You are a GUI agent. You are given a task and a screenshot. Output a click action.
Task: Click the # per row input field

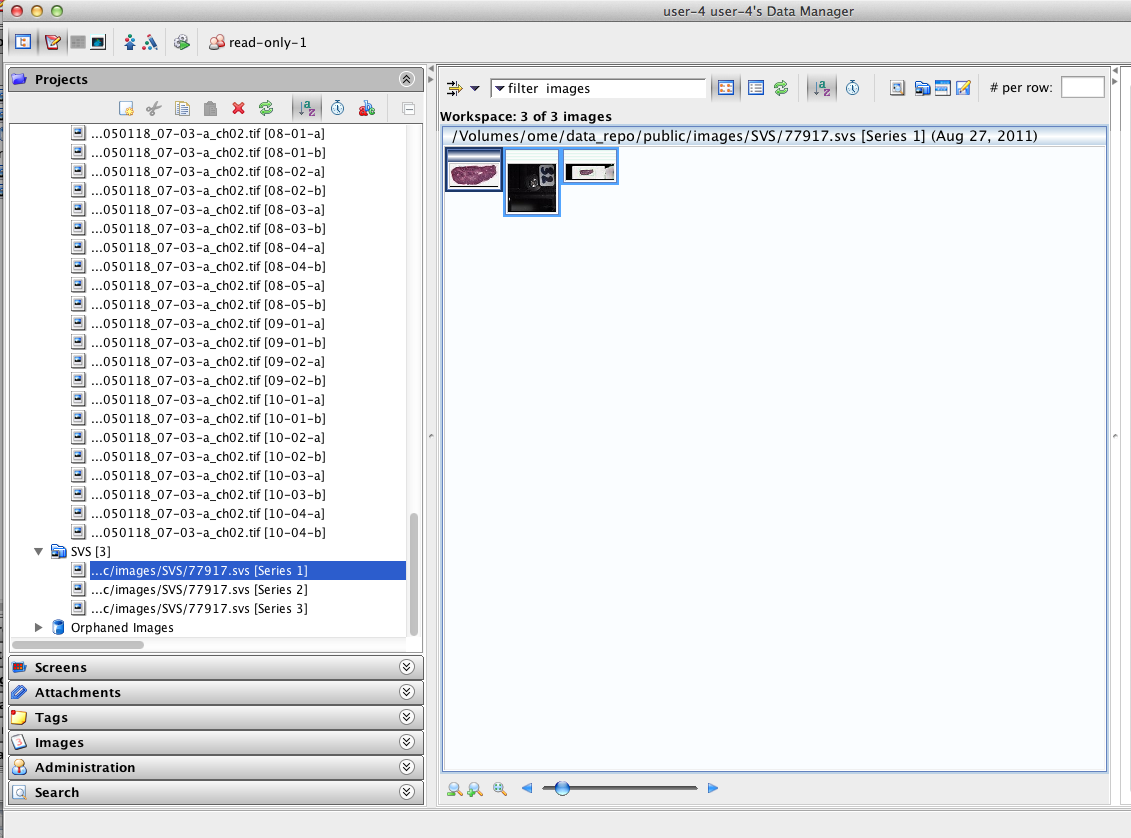1083,88
